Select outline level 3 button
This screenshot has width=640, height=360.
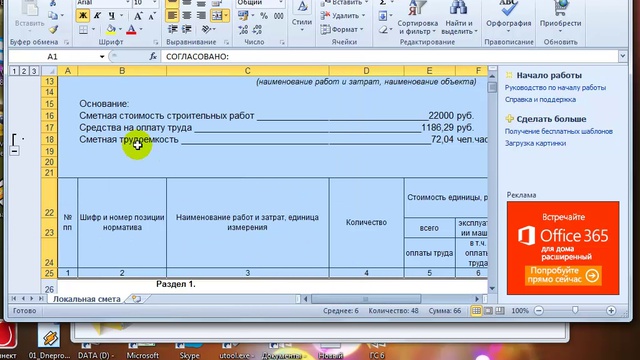[34, 71]
